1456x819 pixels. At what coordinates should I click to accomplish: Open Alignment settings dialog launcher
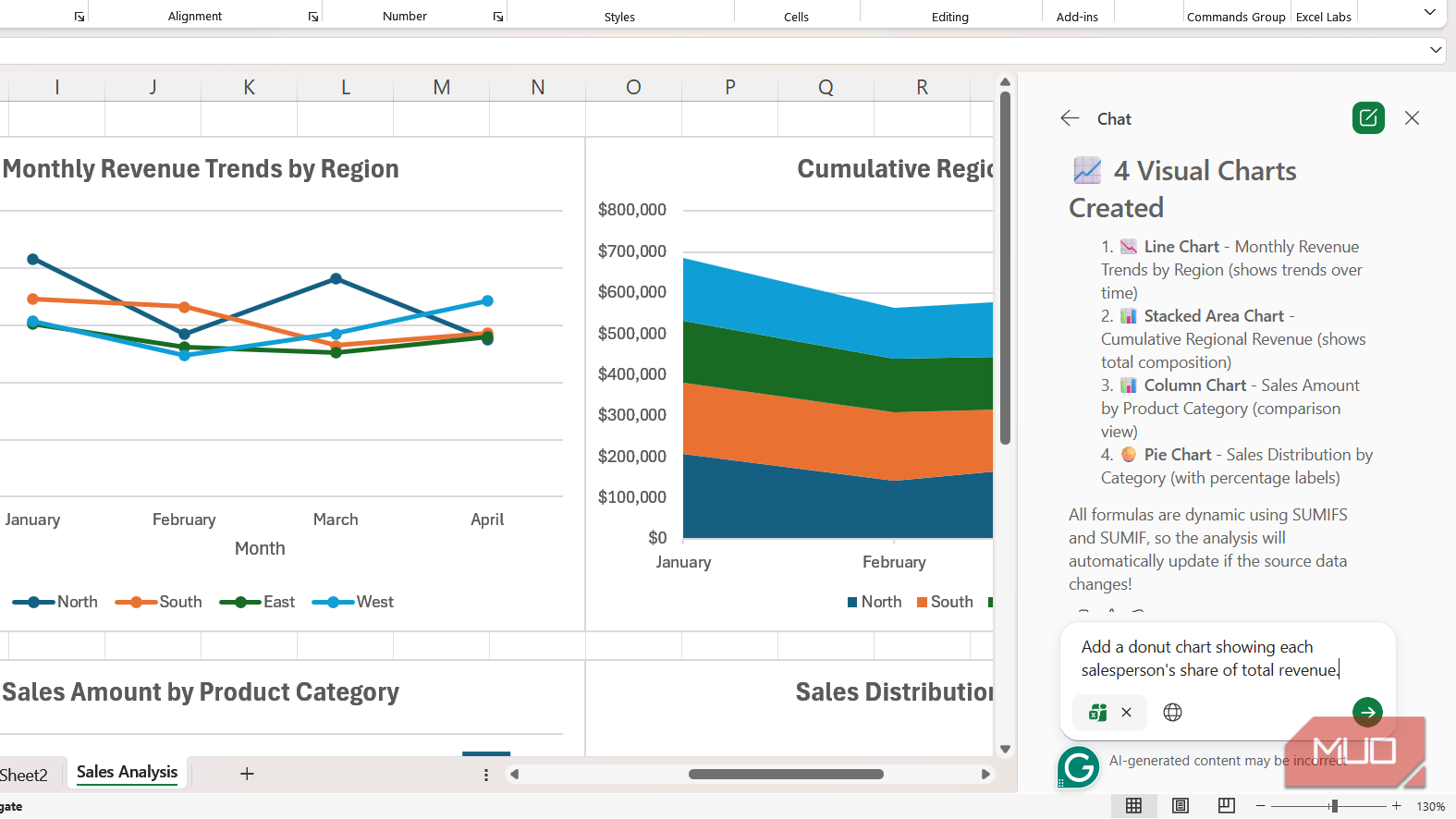[313, 17]
